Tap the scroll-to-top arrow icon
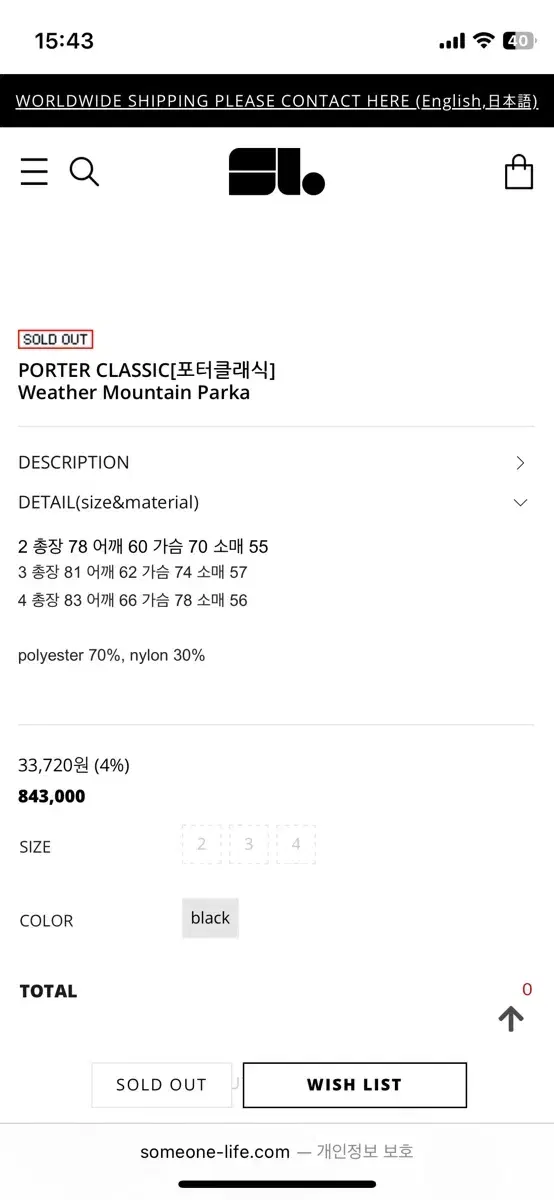 pyautogui.click(x=511, y=1018)
